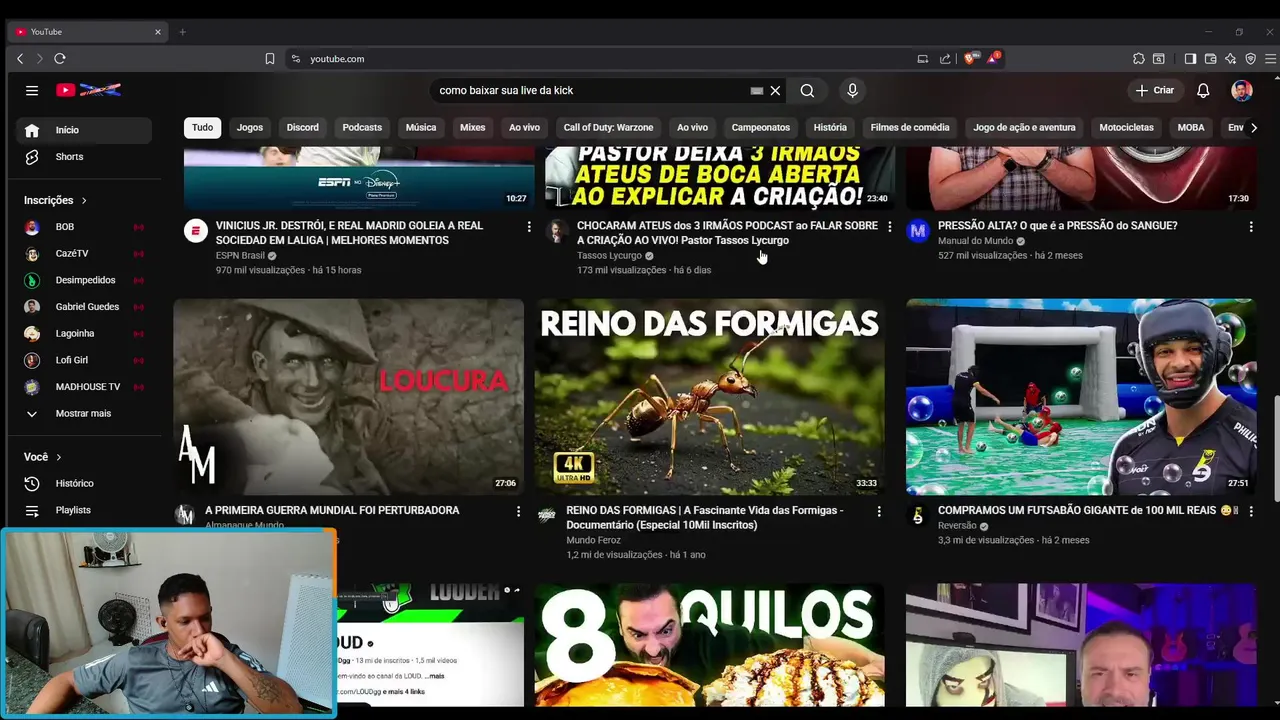Screen dimensions: 1280x720
Task: Reload the page
Action: [60, 59]
